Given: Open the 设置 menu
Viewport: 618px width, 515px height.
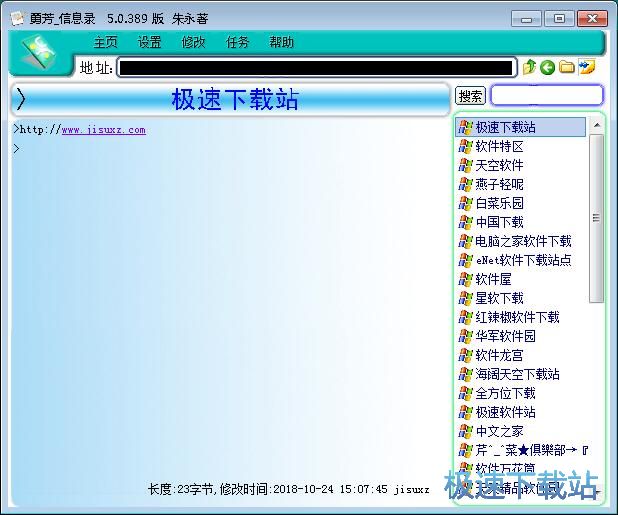Looking at the screenshot, I should 149,42.
